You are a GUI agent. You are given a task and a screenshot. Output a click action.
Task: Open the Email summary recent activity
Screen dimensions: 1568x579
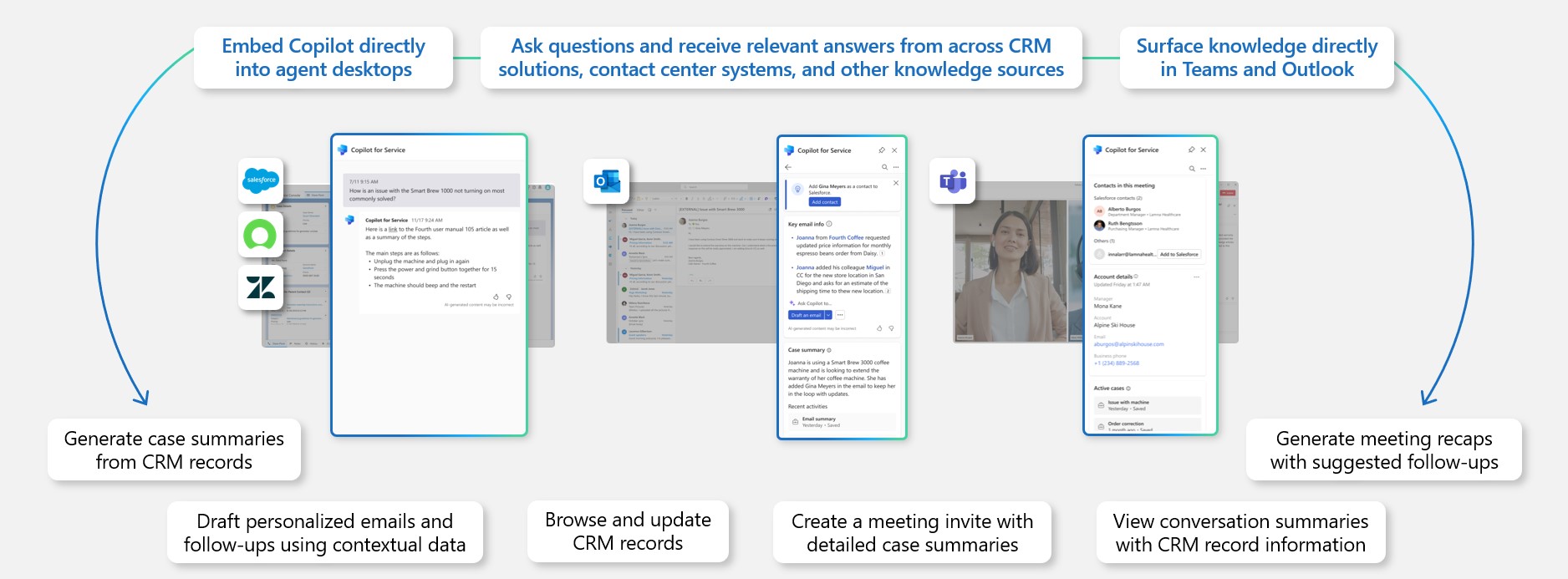pyautogui.click(x=842, y=422)
